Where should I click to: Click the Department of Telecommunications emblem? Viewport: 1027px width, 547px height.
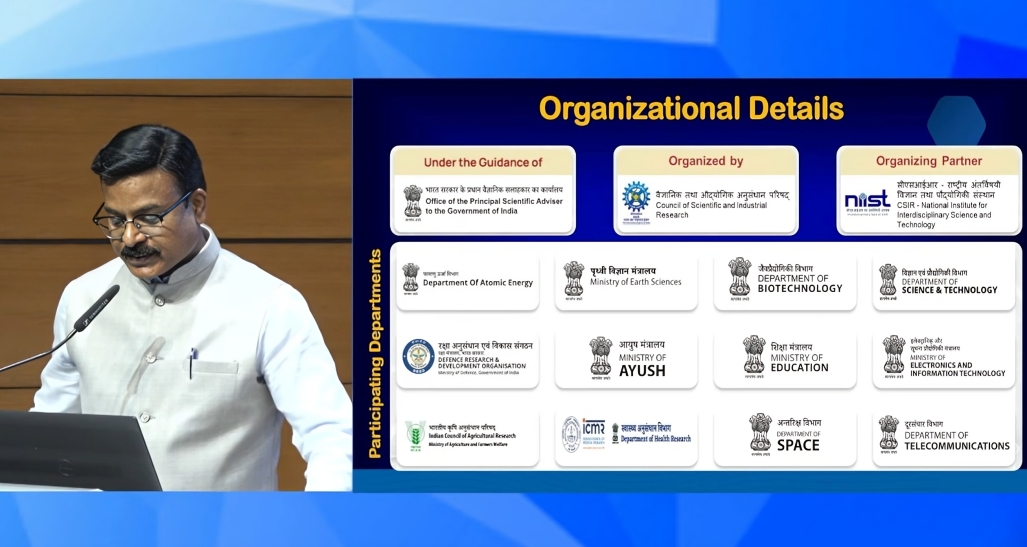coord(889,434)
